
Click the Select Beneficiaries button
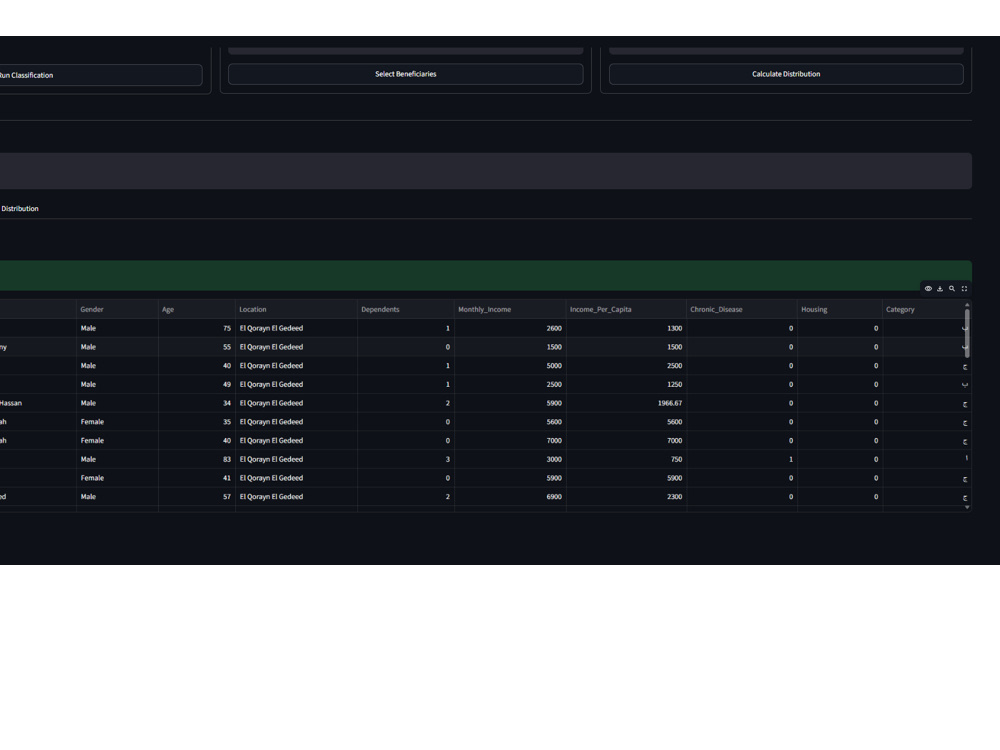coord(406,74)
